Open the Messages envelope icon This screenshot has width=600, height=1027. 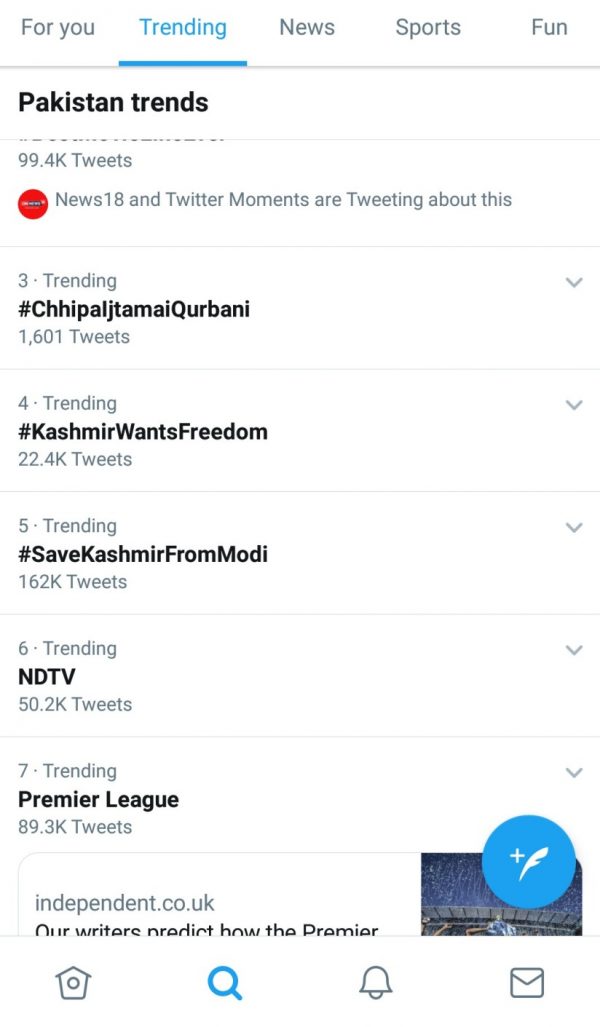527,982
